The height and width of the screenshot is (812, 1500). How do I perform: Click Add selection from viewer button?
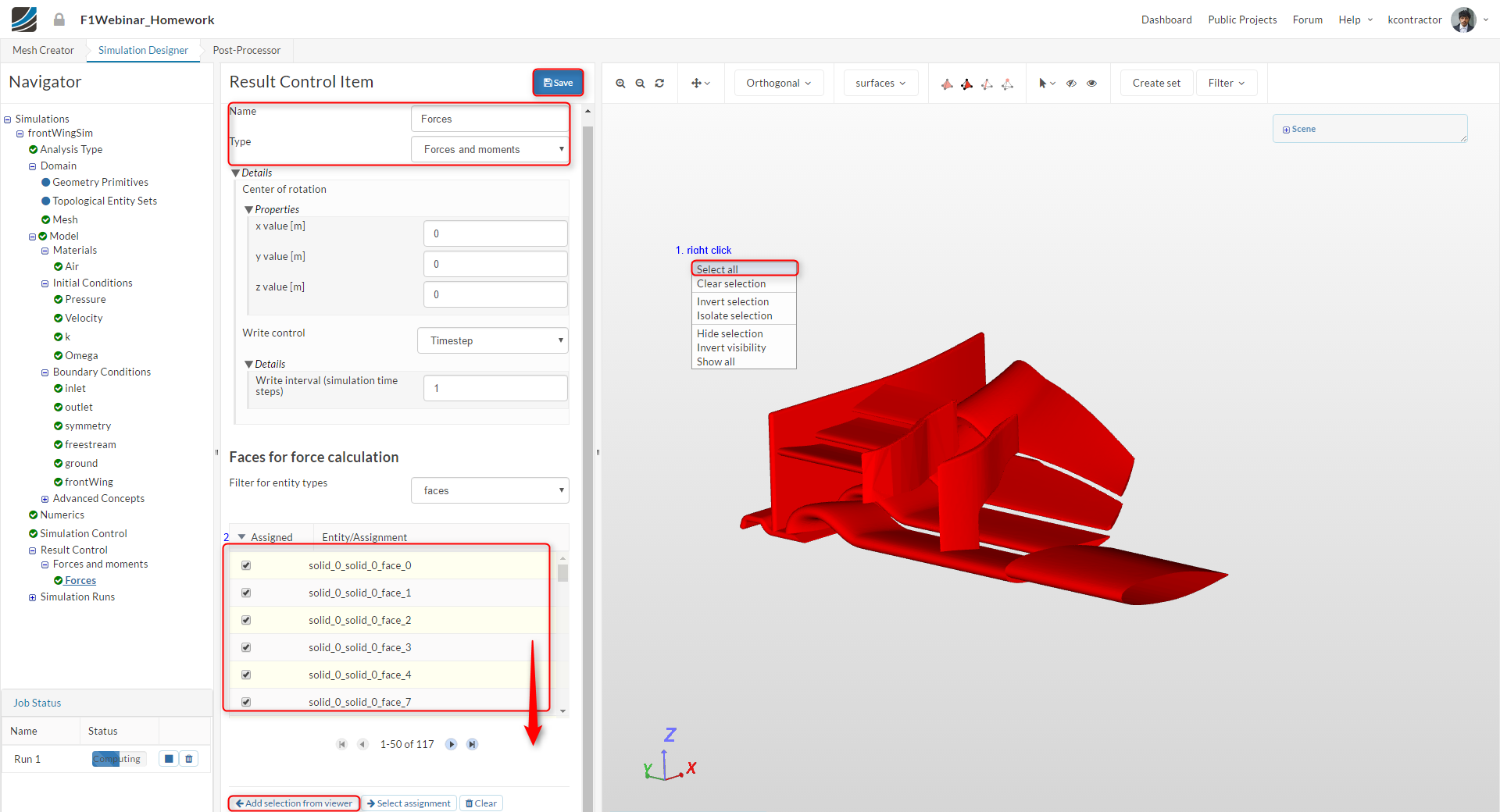click(294, 803)
